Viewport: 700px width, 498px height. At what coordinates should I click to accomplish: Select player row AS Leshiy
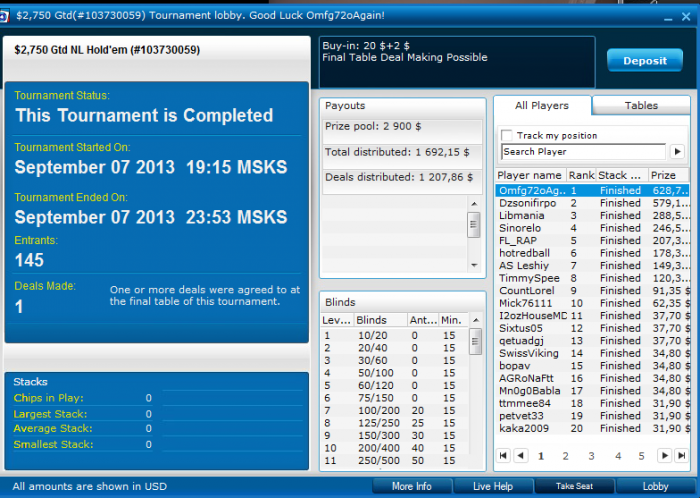(x=592, y=266)
